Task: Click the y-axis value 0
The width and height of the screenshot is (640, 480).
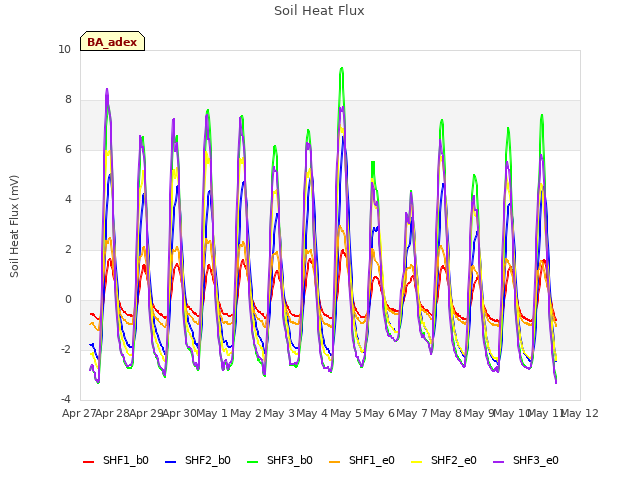Action: point(68,300)
